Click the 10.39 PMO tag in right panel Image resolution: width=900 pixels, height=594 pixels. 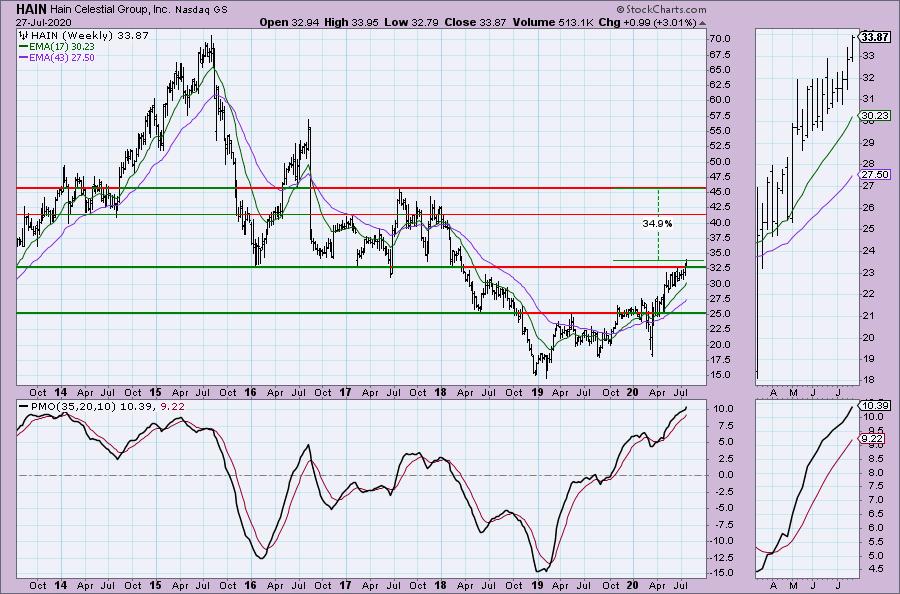pyautogui.click(x=875, y=405)
